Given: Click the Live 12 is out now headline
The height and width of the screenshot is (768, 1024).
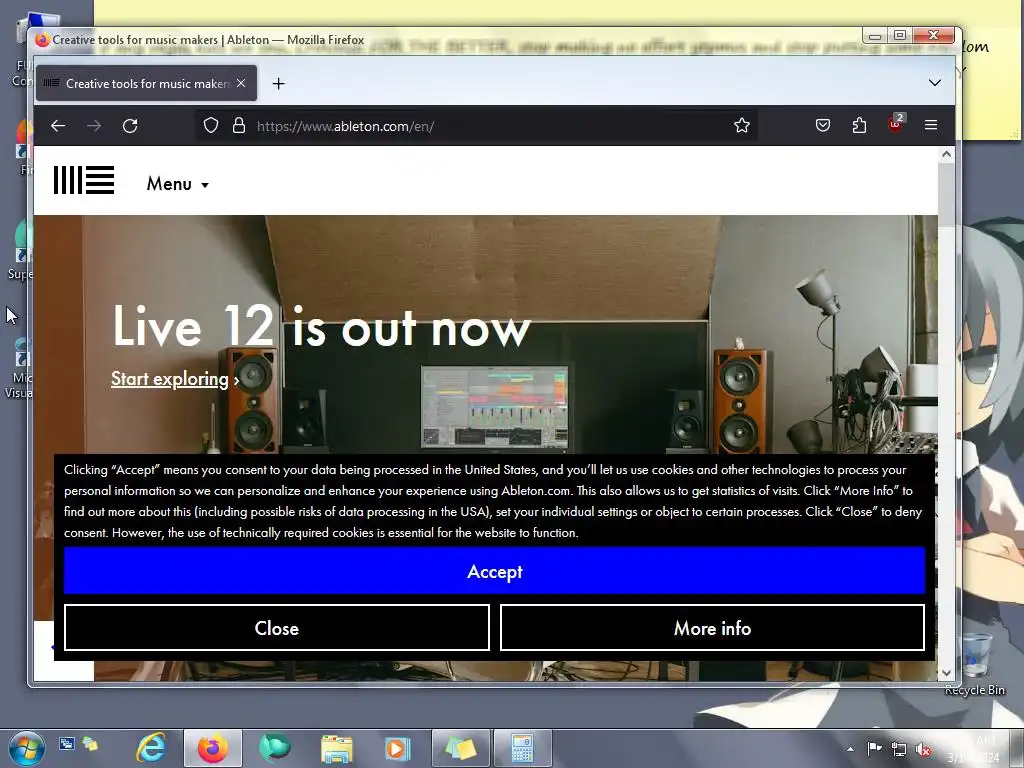Looking at the screenshot, I should pyautogui.click(x=321, y=327).
